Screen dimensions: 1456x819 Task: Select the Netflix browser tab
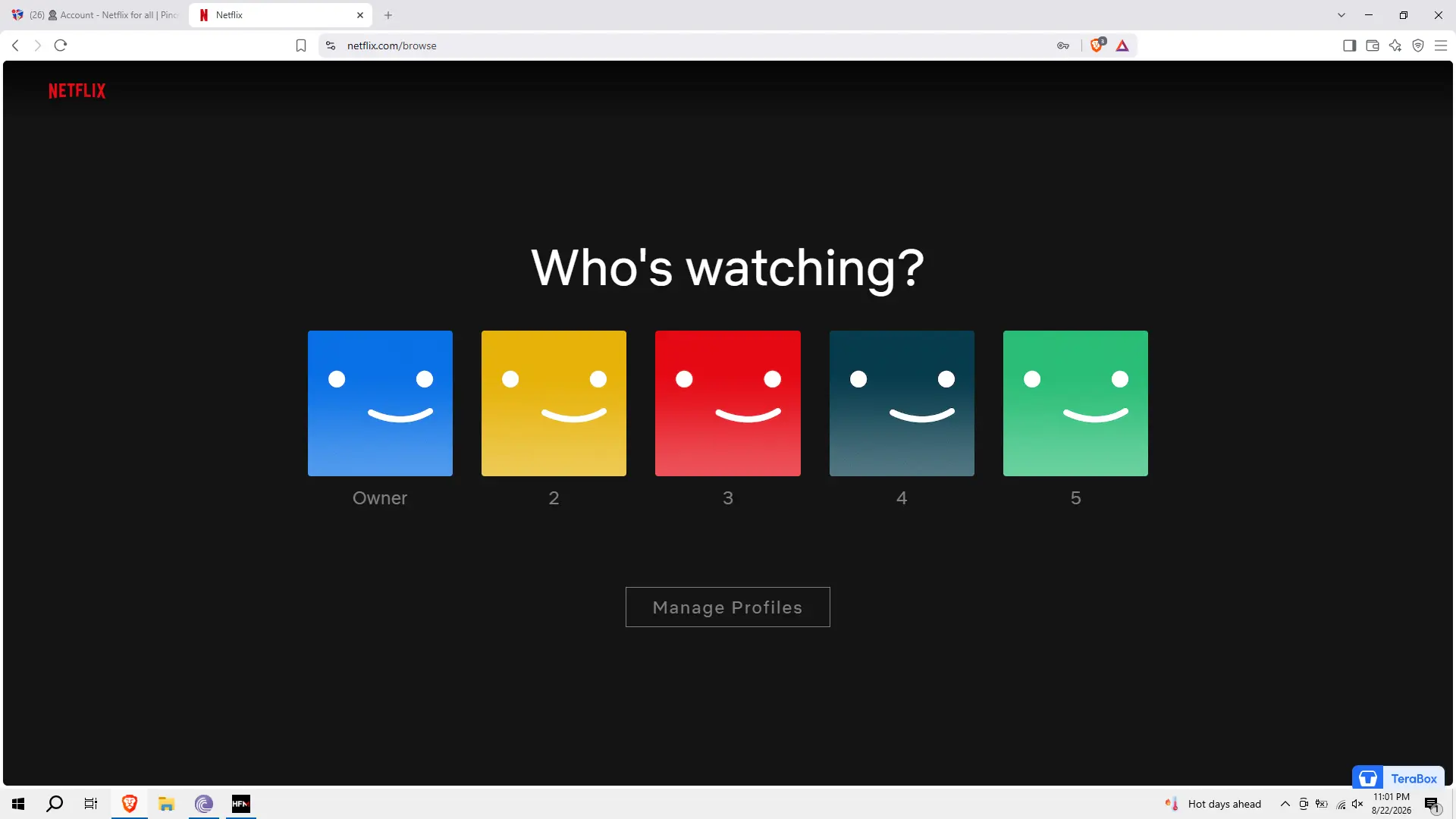[x=280, y=15]
